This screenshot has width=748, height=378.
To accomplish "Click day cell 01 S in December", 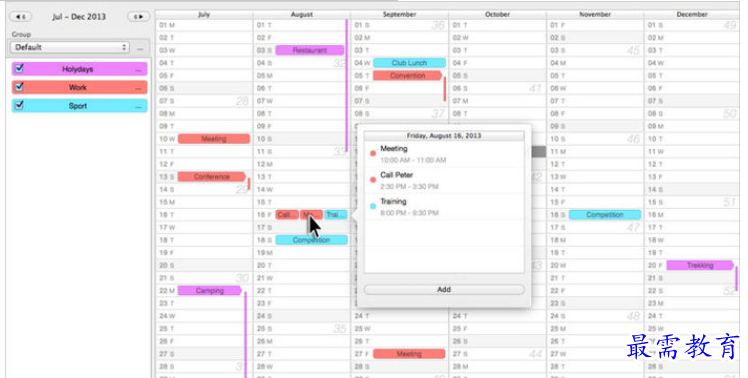I will (692, 25).
